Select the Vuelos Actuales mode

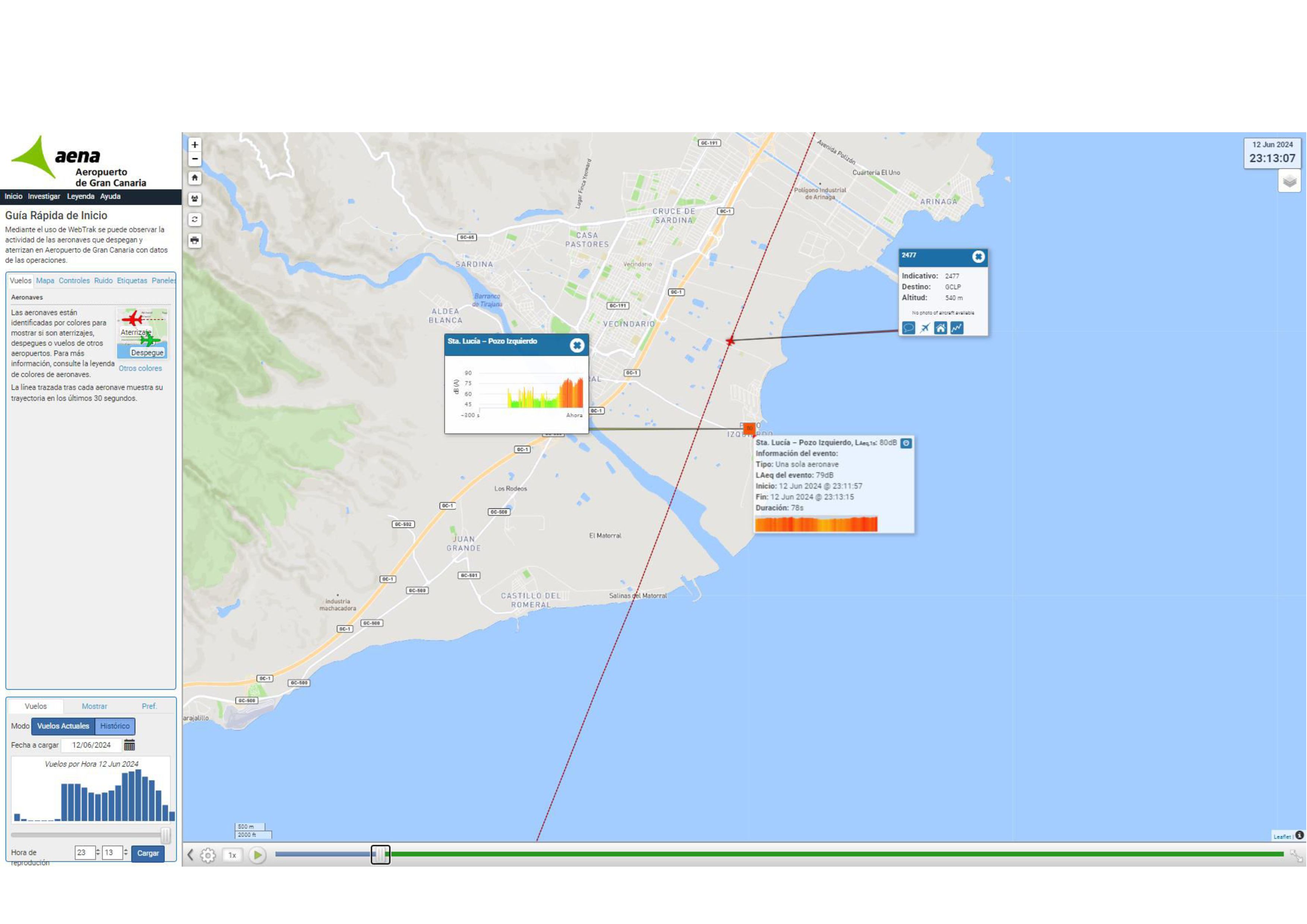[x=63, y=726]
